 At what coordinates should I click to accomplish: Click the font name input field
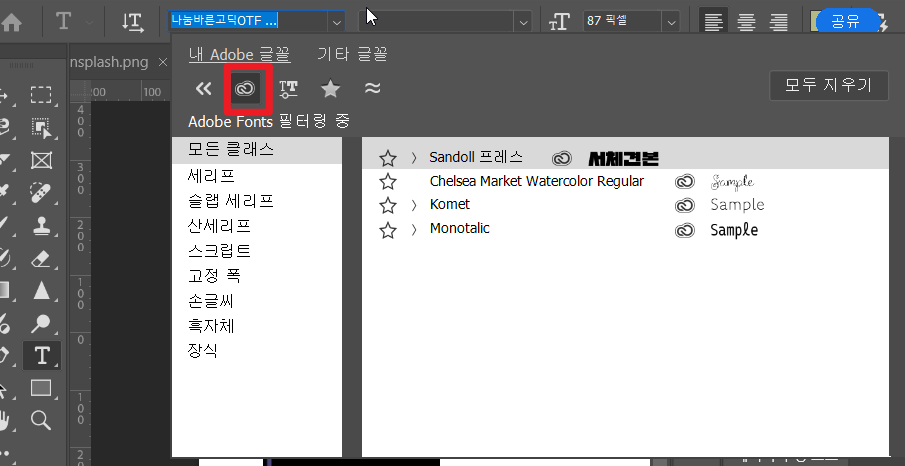tap(244, 21)
